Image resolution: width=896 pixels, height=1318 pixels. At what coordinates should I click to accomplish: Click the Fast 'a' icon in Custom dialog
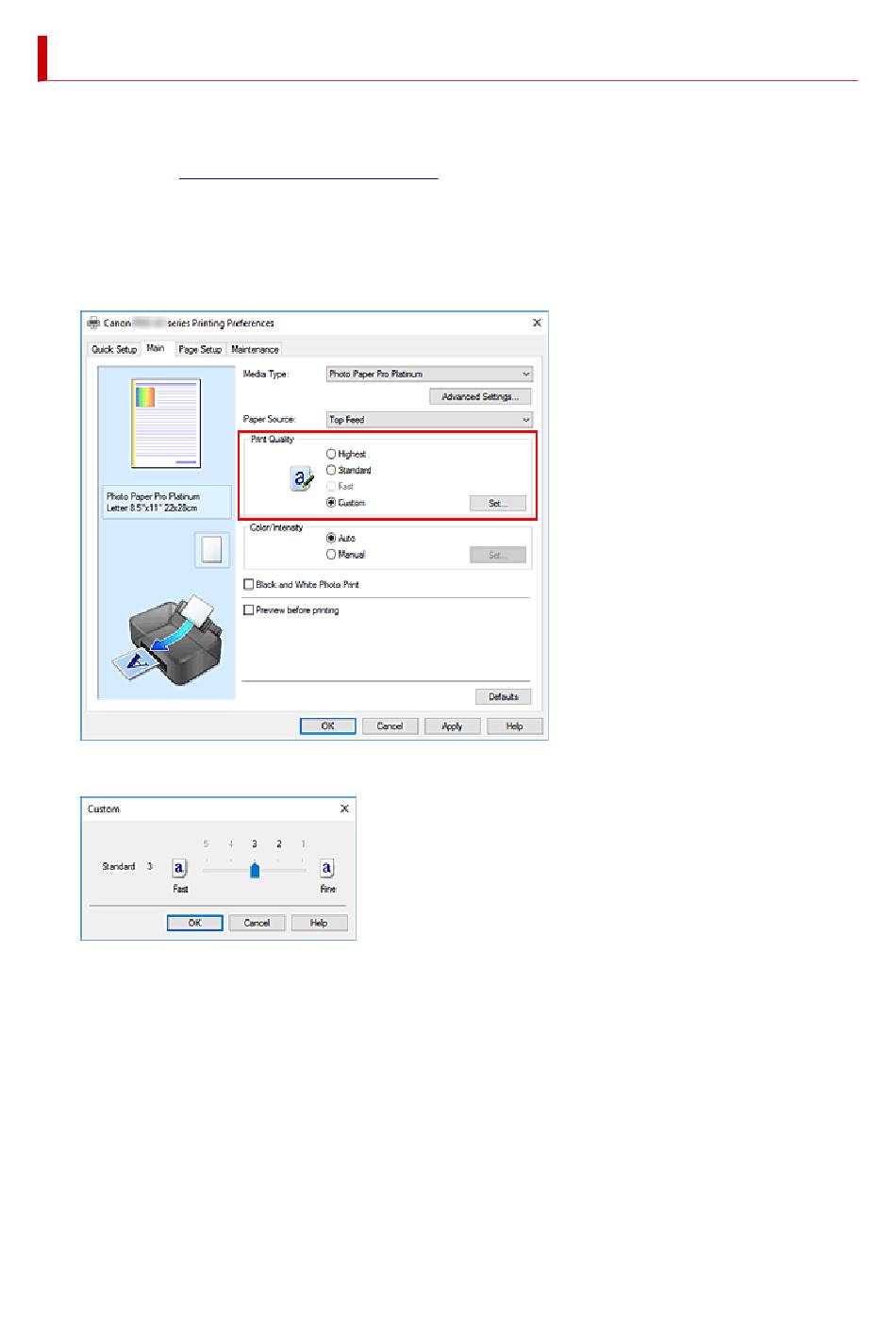(x=179, y=868)
